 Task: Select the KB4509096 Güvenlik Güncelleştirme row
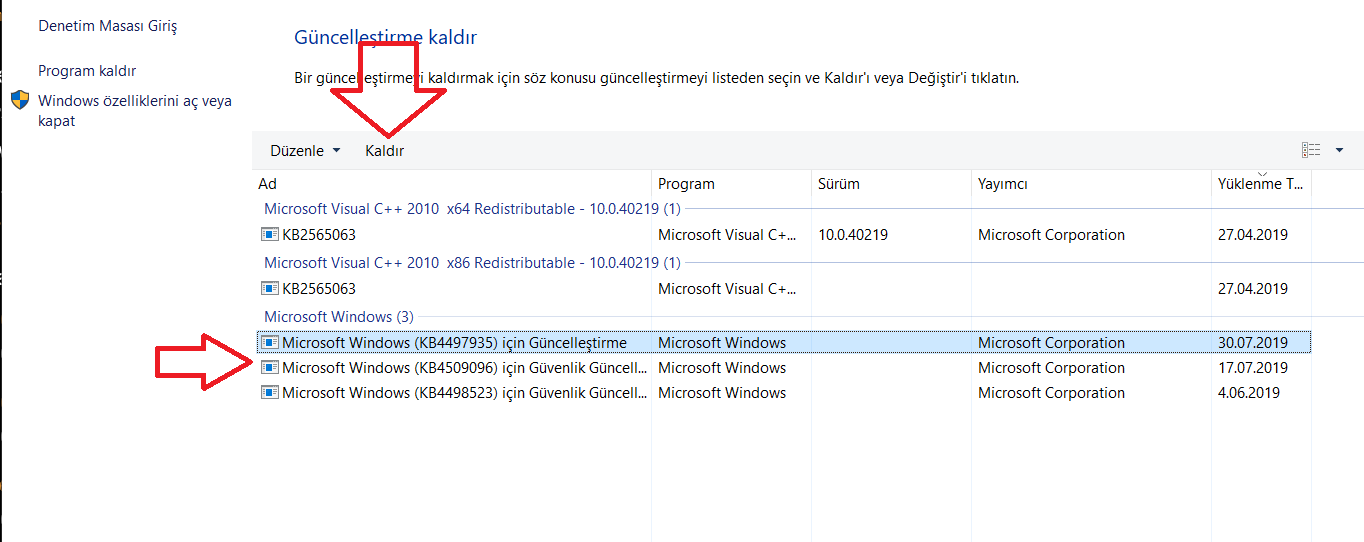click(783, 368)
